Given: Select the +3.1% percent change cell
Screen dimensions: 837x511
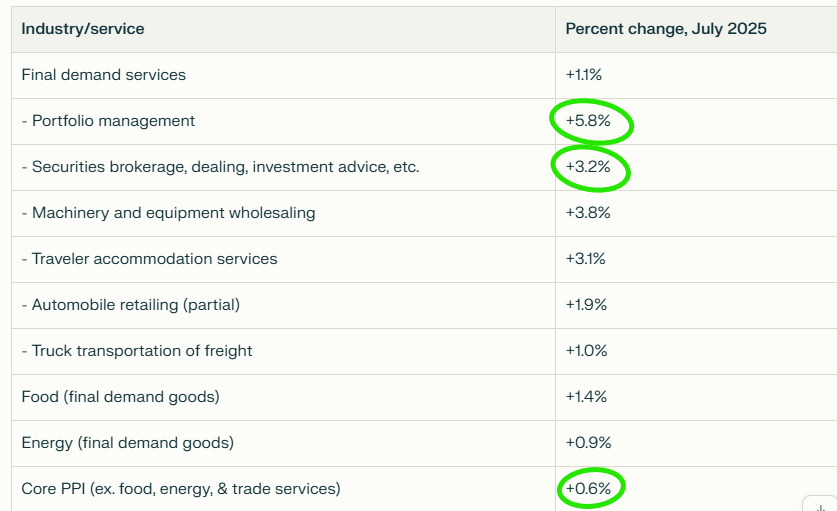Looking at the screenshot, I should tap(586, 259).
